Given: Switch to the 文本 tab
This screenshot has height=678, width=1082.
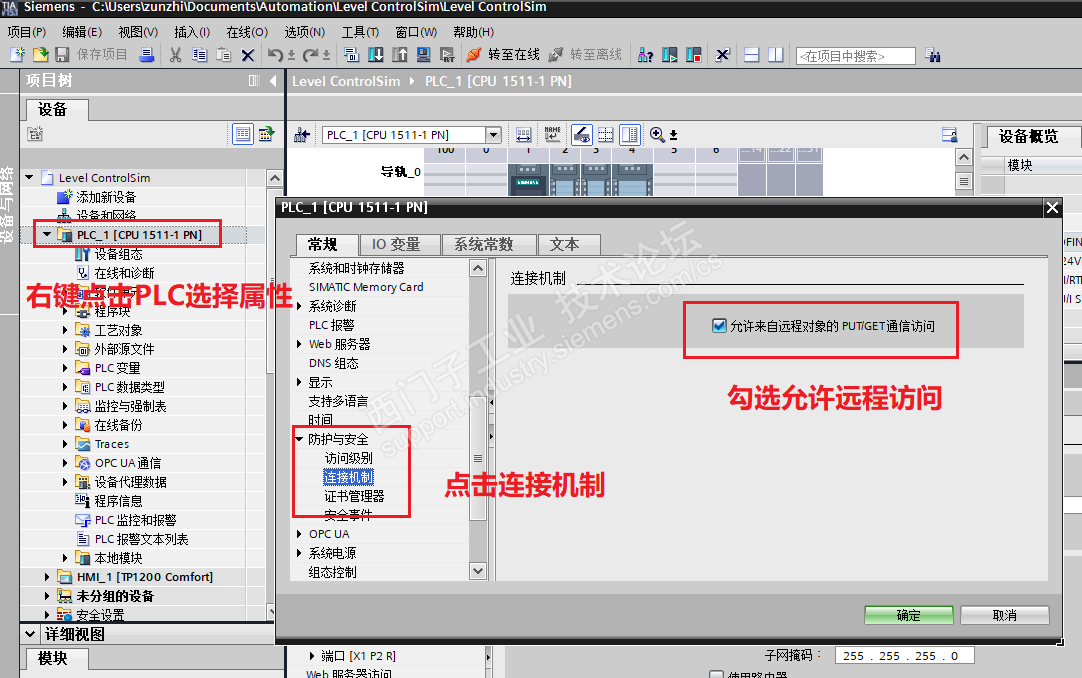Looking at the screenshot, I should pyautogui.click(x=569, y=244).
